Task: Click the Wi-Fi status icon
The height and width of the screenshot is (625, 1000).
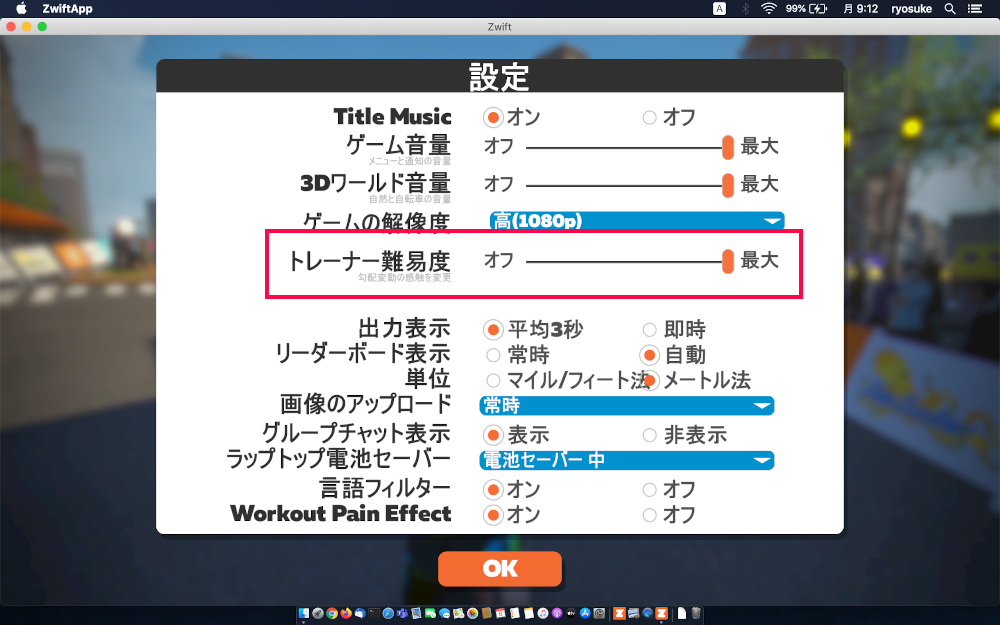Action: click(x=768, y=9)
